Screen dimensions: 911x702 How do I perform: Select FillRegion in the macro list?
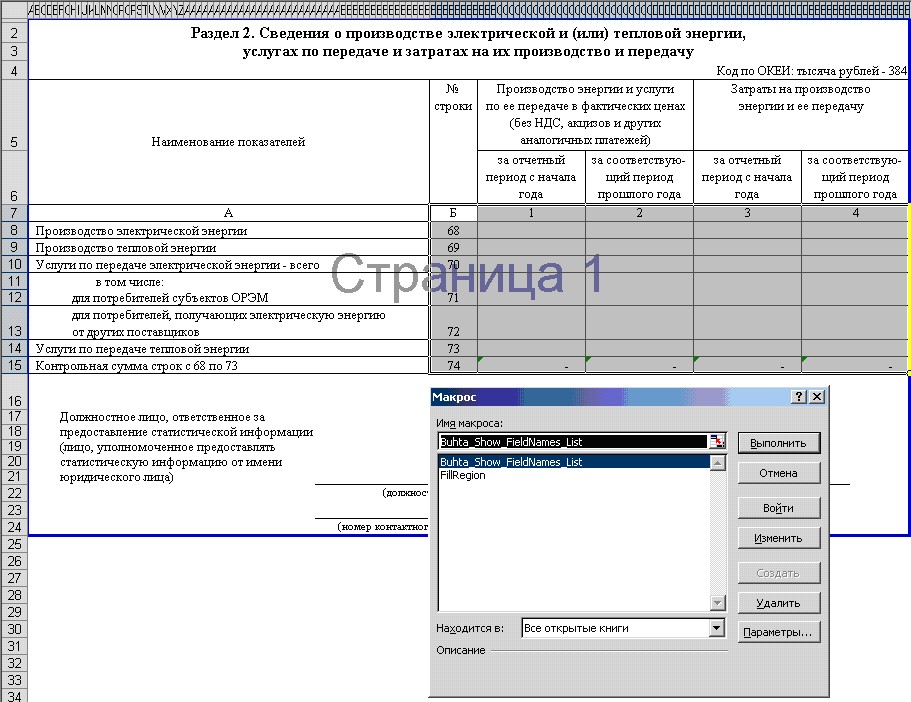[x=462, y=475]
